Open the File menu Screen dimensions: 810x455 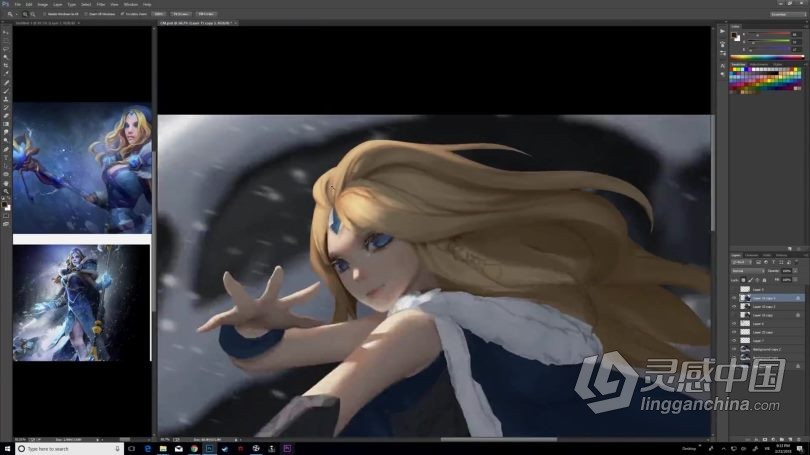point(18,4)
